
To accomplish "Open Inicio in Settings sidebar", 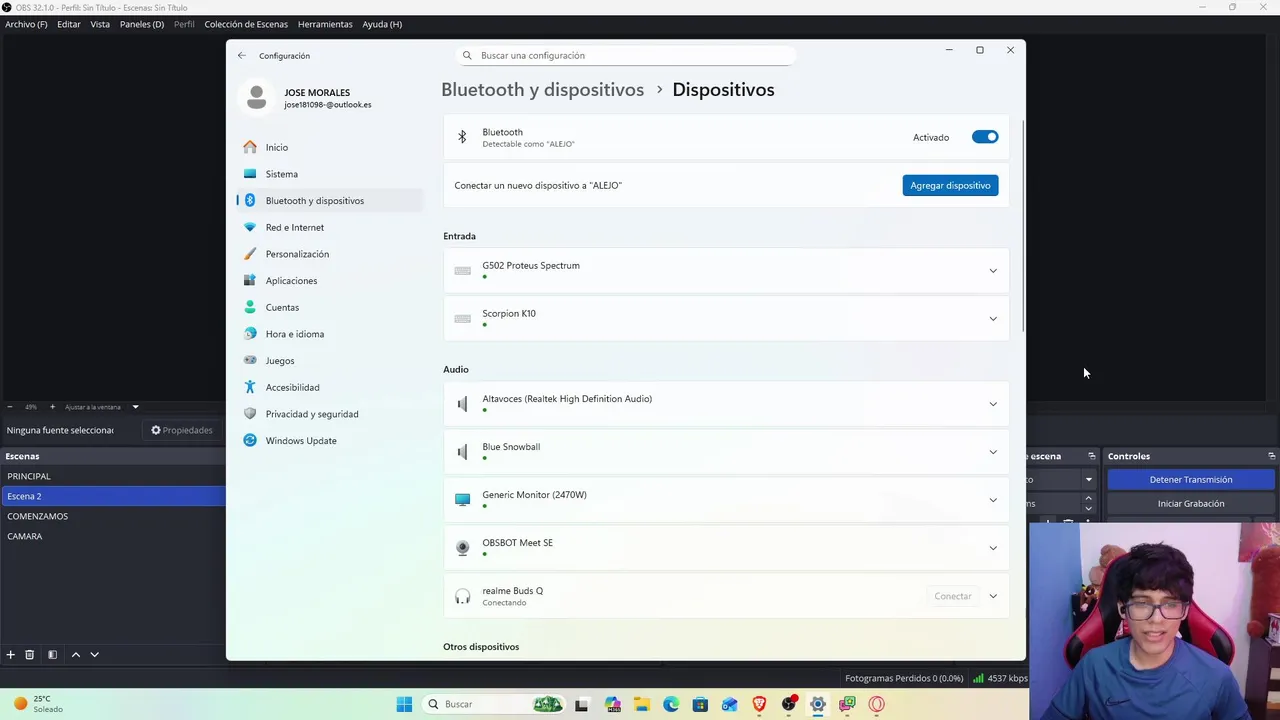I will tap(330, 147).
